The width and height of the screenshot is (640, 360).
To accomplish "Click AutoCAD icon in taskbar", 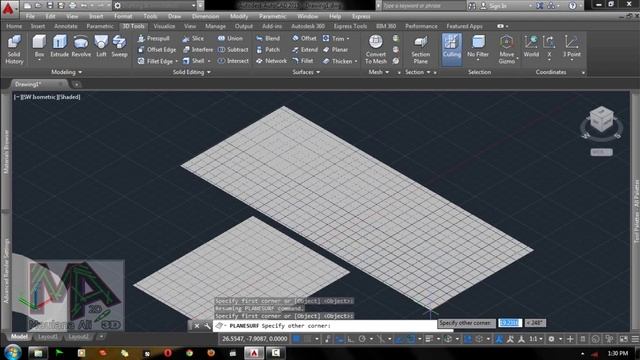I will [x=254, y=353].
